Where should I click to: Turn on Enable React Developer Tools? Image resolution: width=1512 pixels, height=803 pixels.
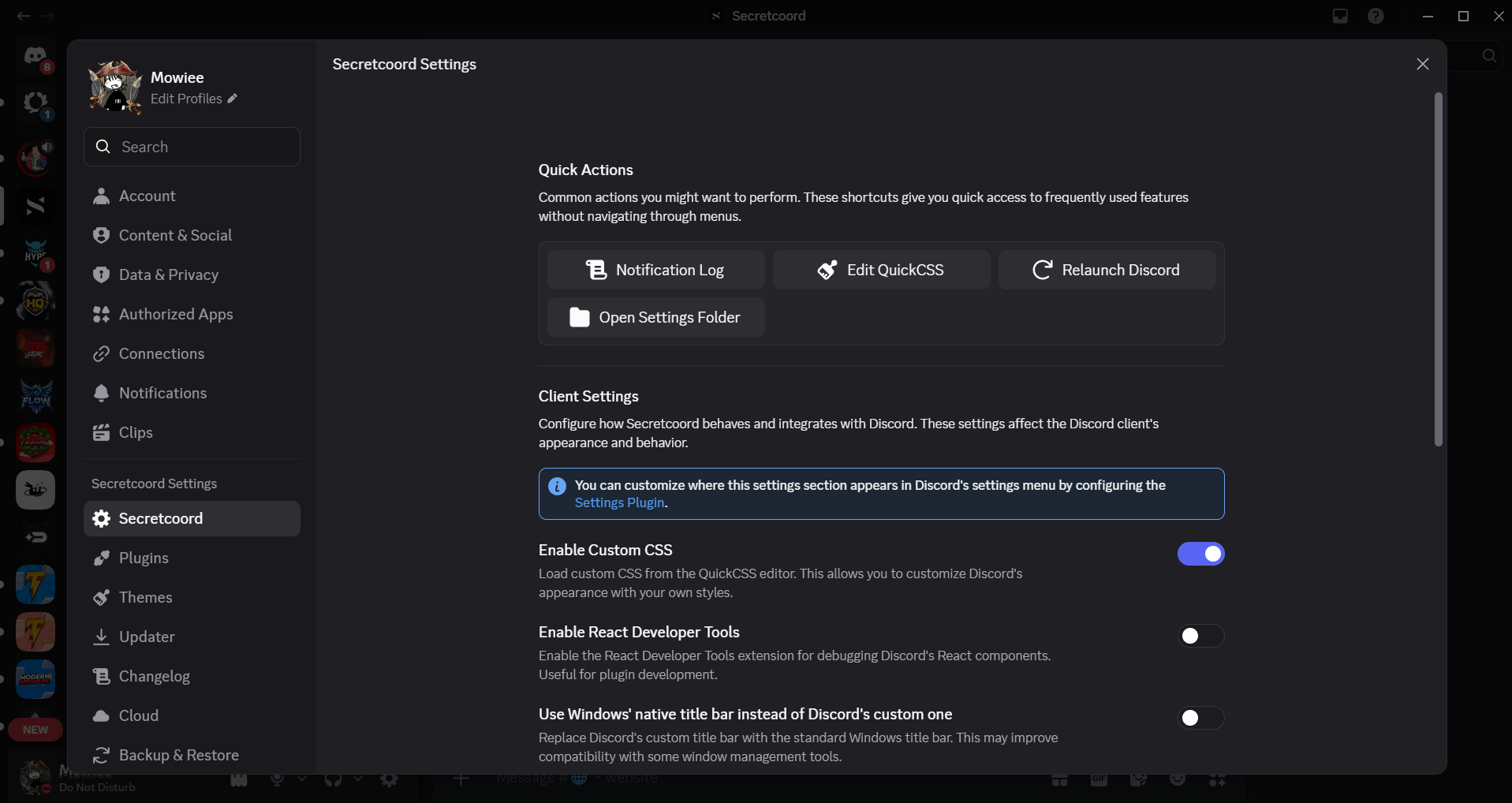(x=1200, y=636)
